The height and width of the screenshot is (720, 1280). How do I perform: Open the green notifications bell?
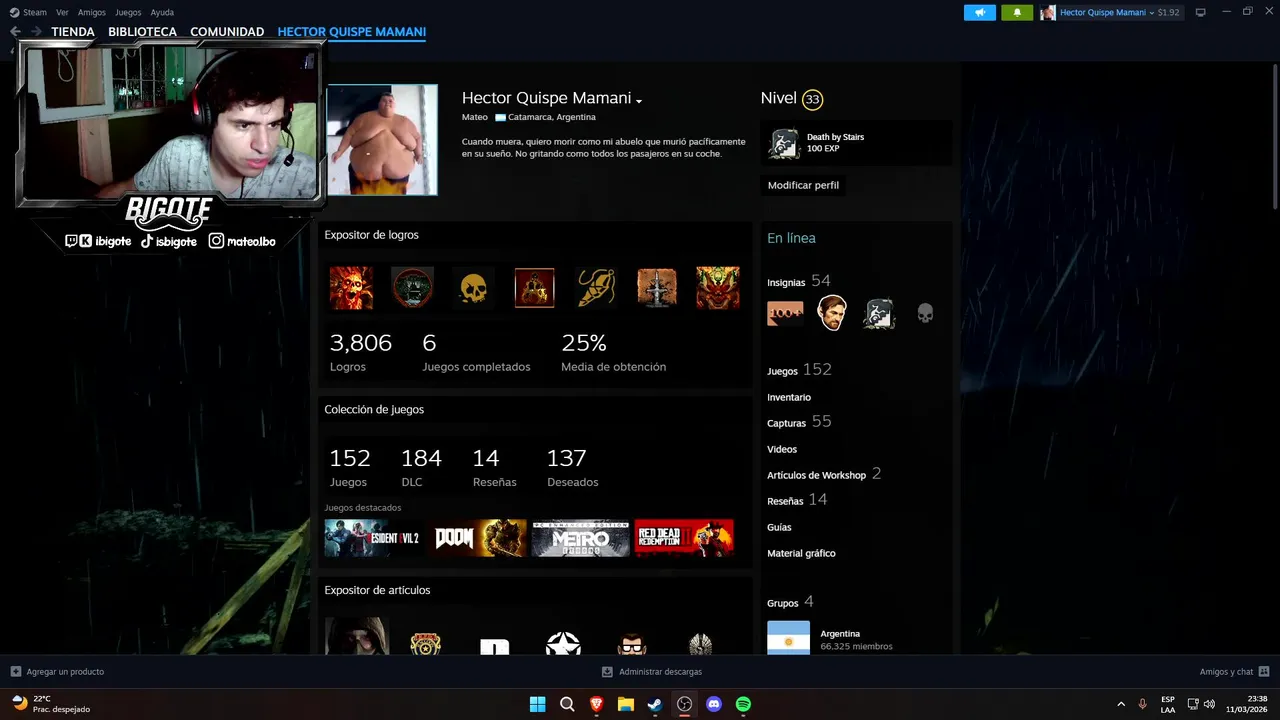point(1017,12)
